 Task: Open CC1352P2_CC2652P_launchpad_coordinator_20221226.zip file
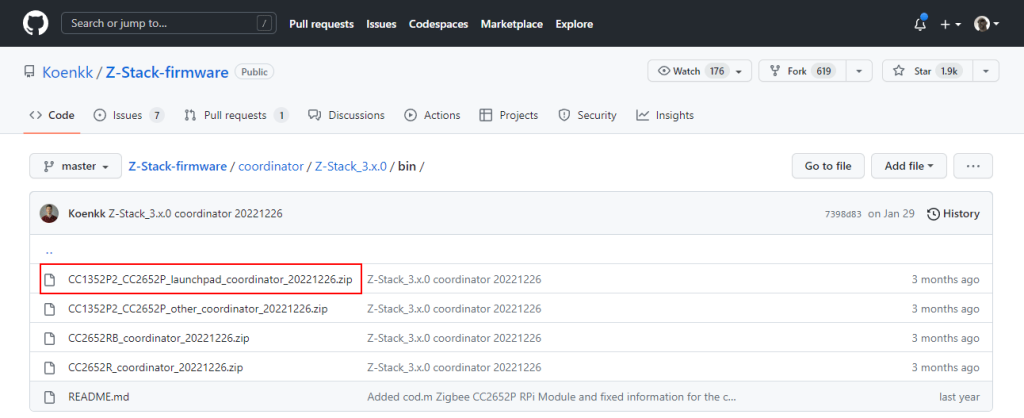209,279
